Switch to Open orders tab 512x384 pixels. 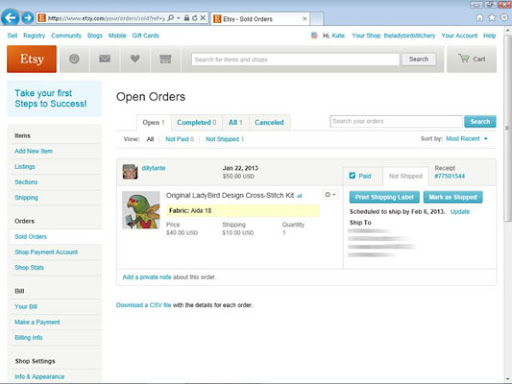click(154, 122)
